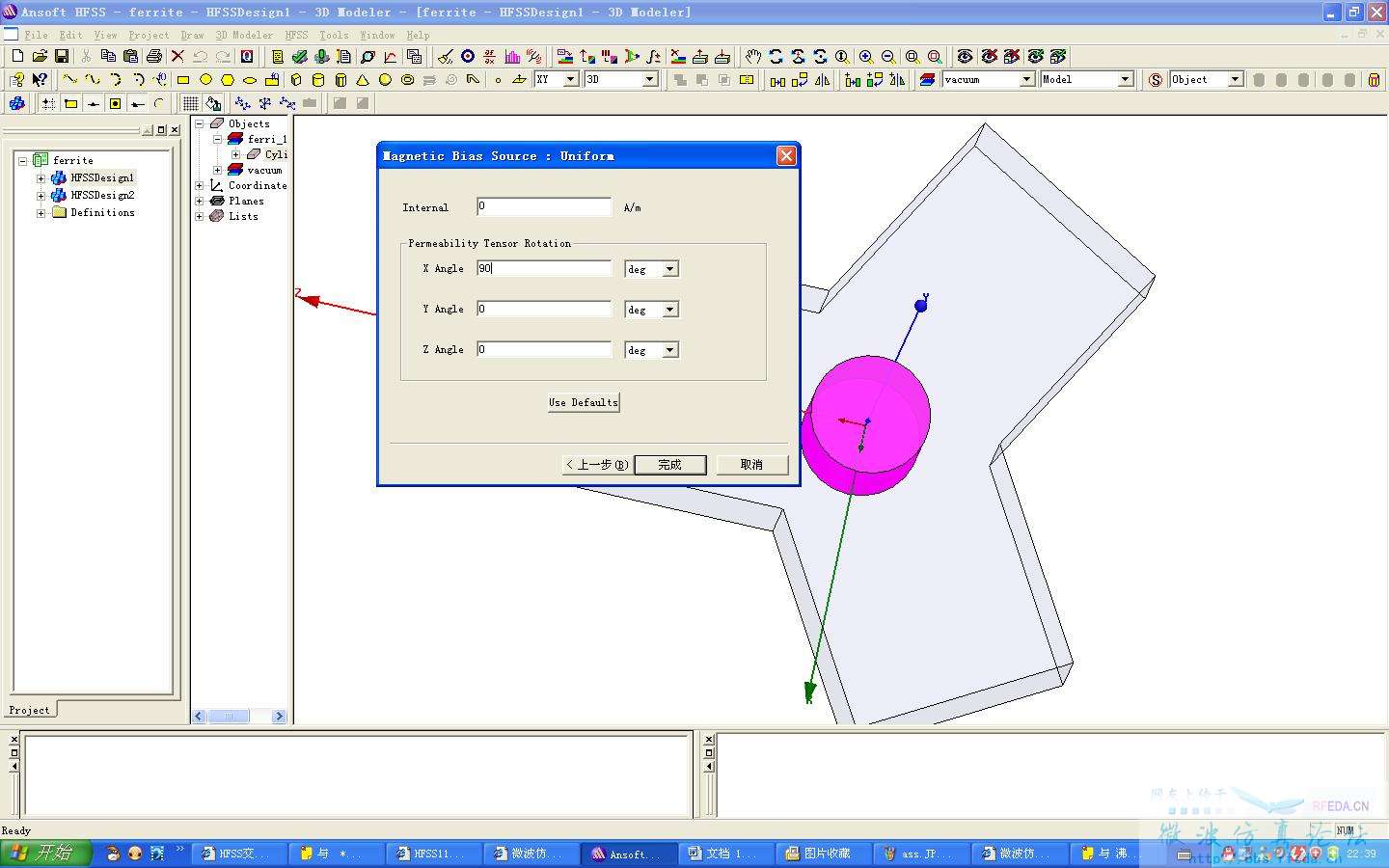Click the Use Defaults button

584,402
